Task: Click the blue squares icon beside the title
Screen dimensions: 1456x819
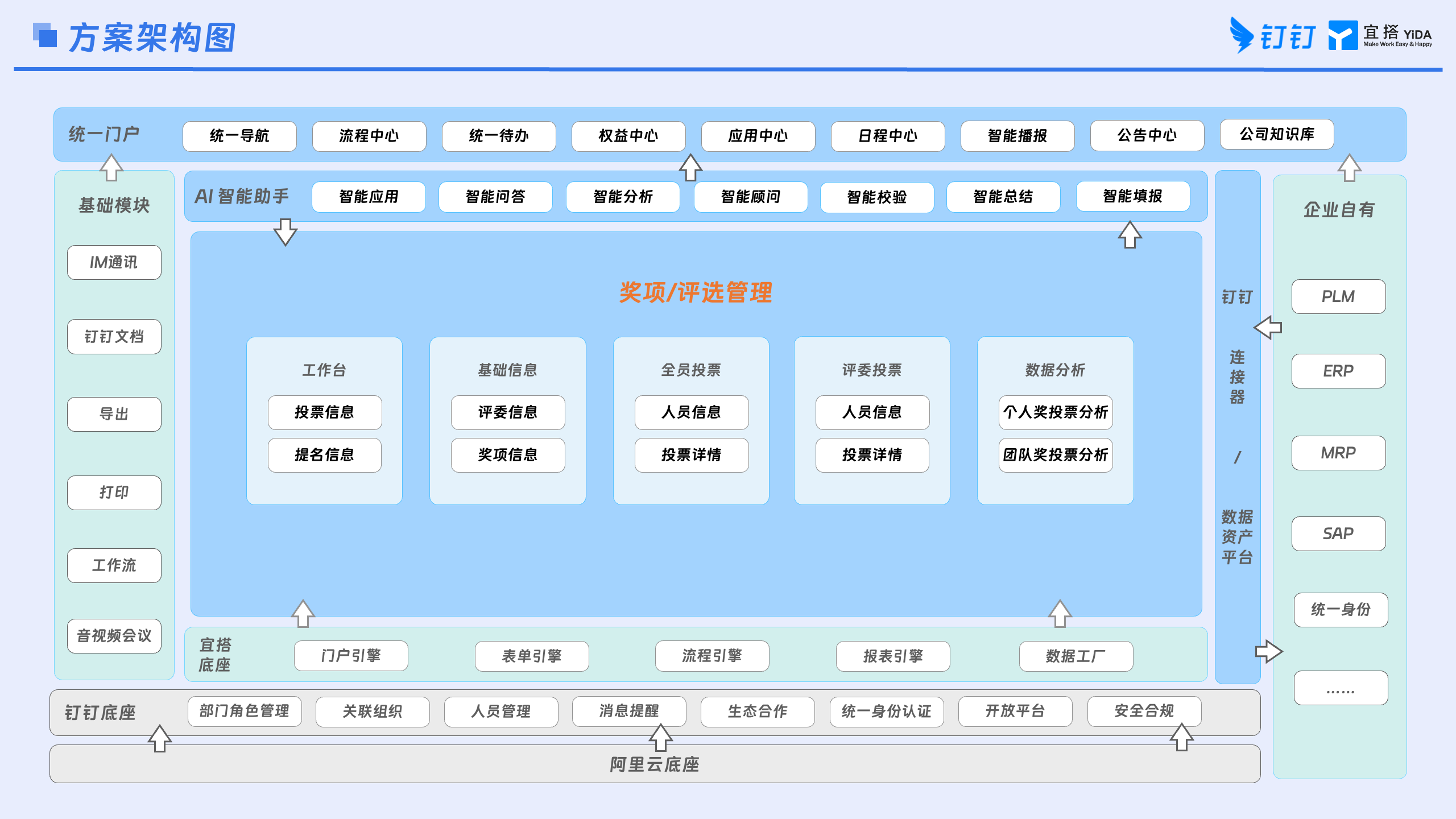Action: pyautogui.click(x=45, y=35)
